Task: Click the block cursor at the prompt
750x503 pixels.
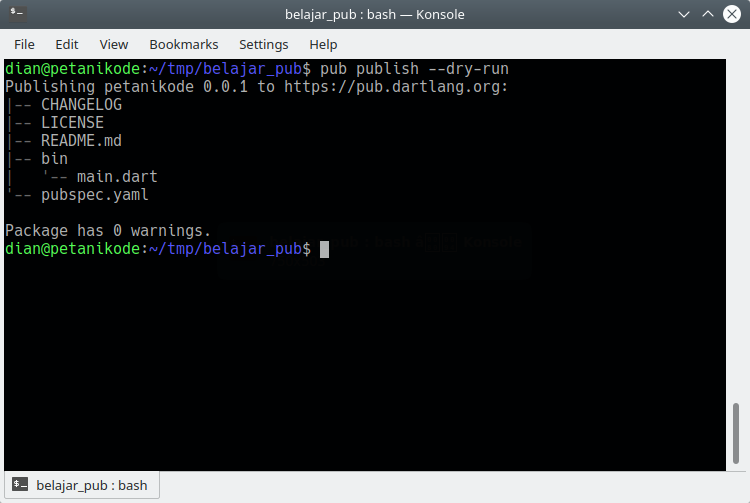Action: click(324, 249)
